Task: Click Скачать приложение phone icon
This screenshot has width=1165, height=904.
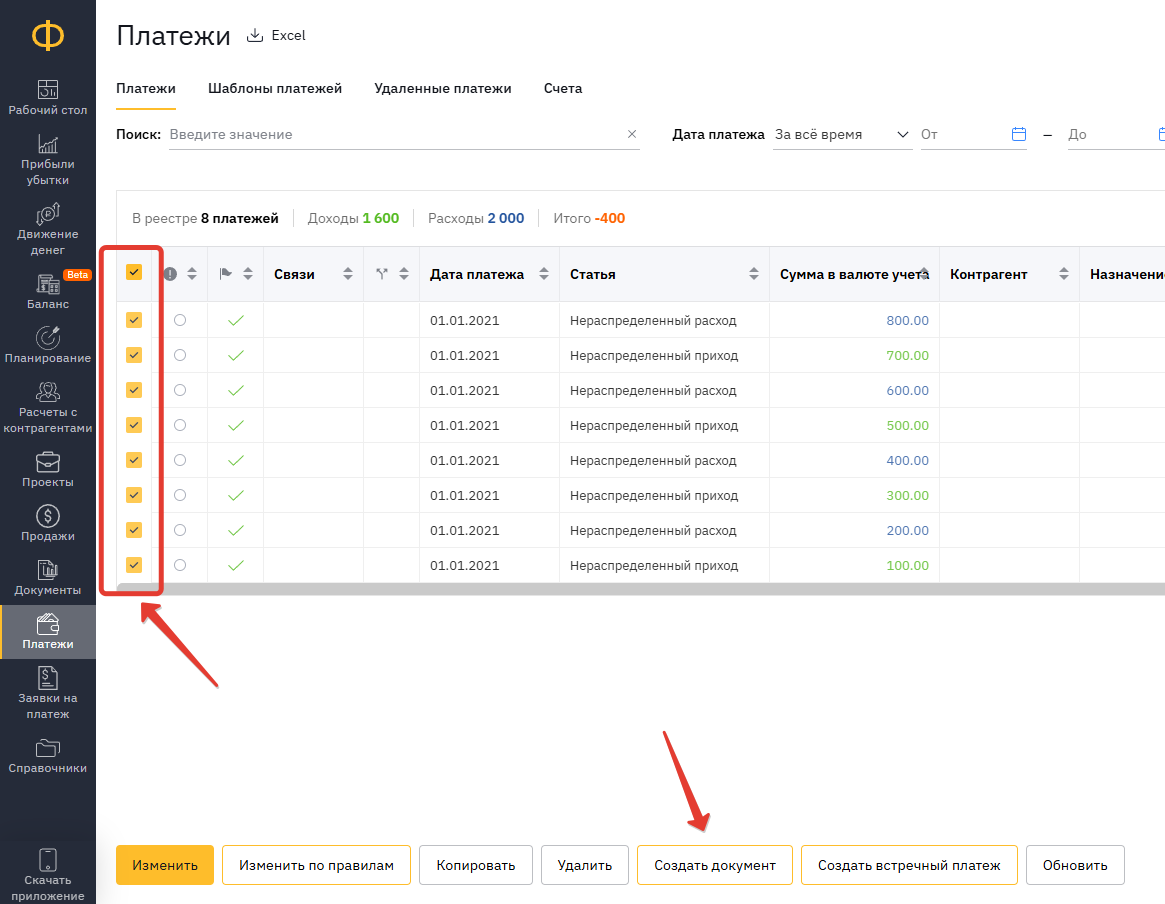Action: tap(48, 859)
